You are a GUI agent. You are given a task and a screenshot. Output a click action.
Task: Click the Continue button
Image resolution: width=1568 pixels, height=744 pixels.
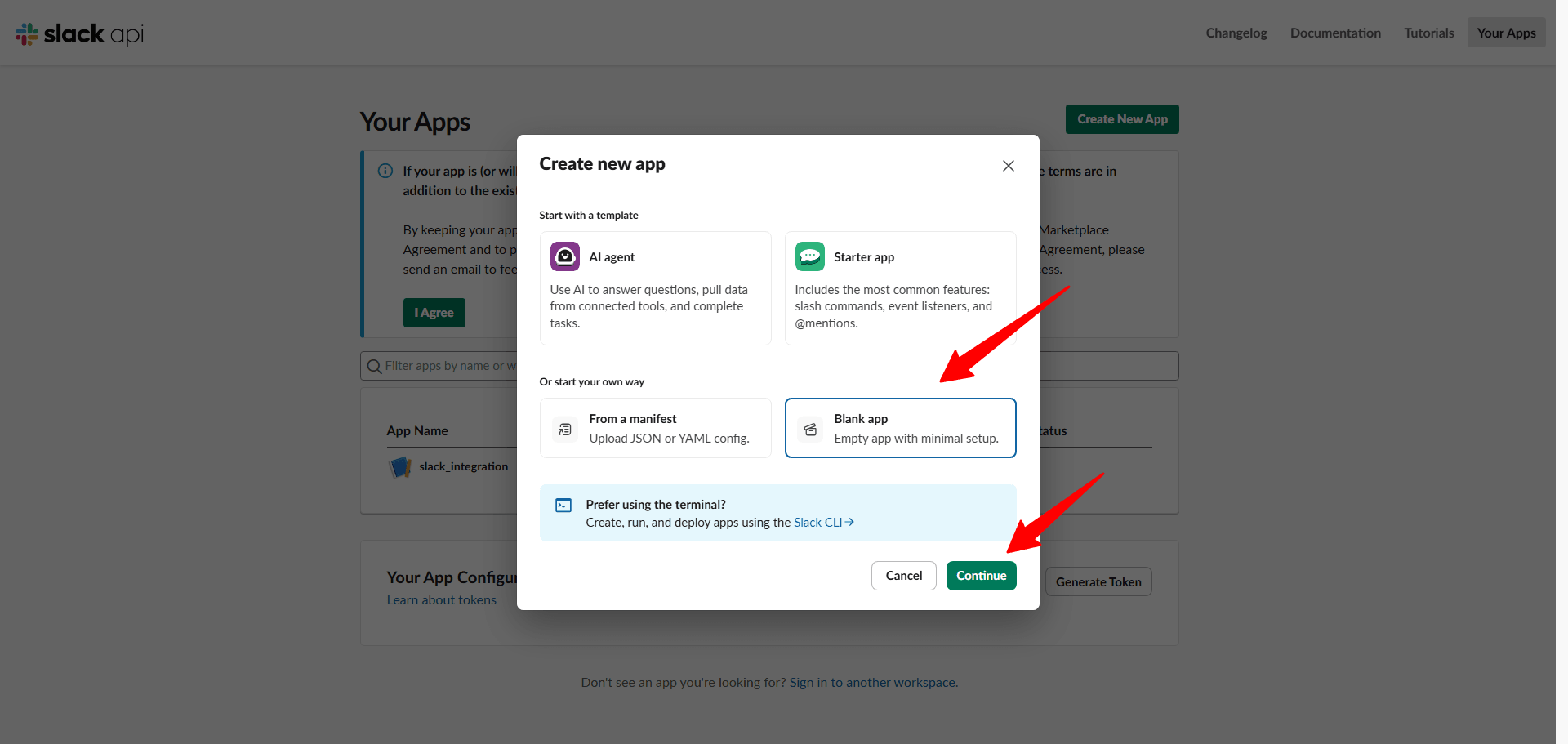pos(981,576)
